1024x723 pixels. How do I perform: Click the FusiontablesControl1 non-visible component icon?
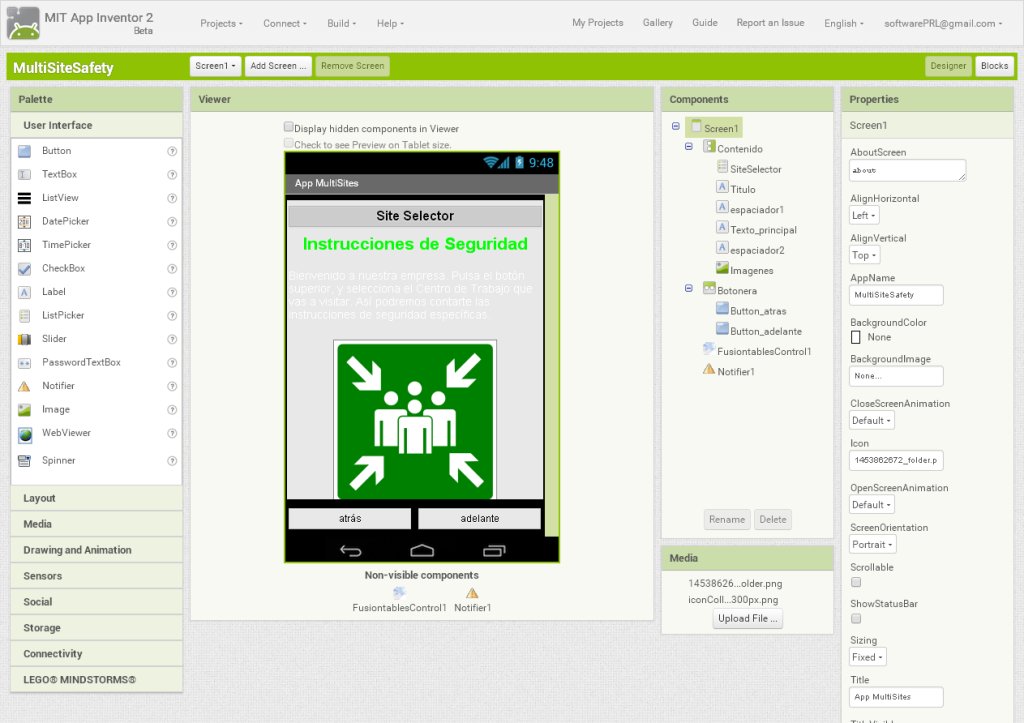point(399,593)
